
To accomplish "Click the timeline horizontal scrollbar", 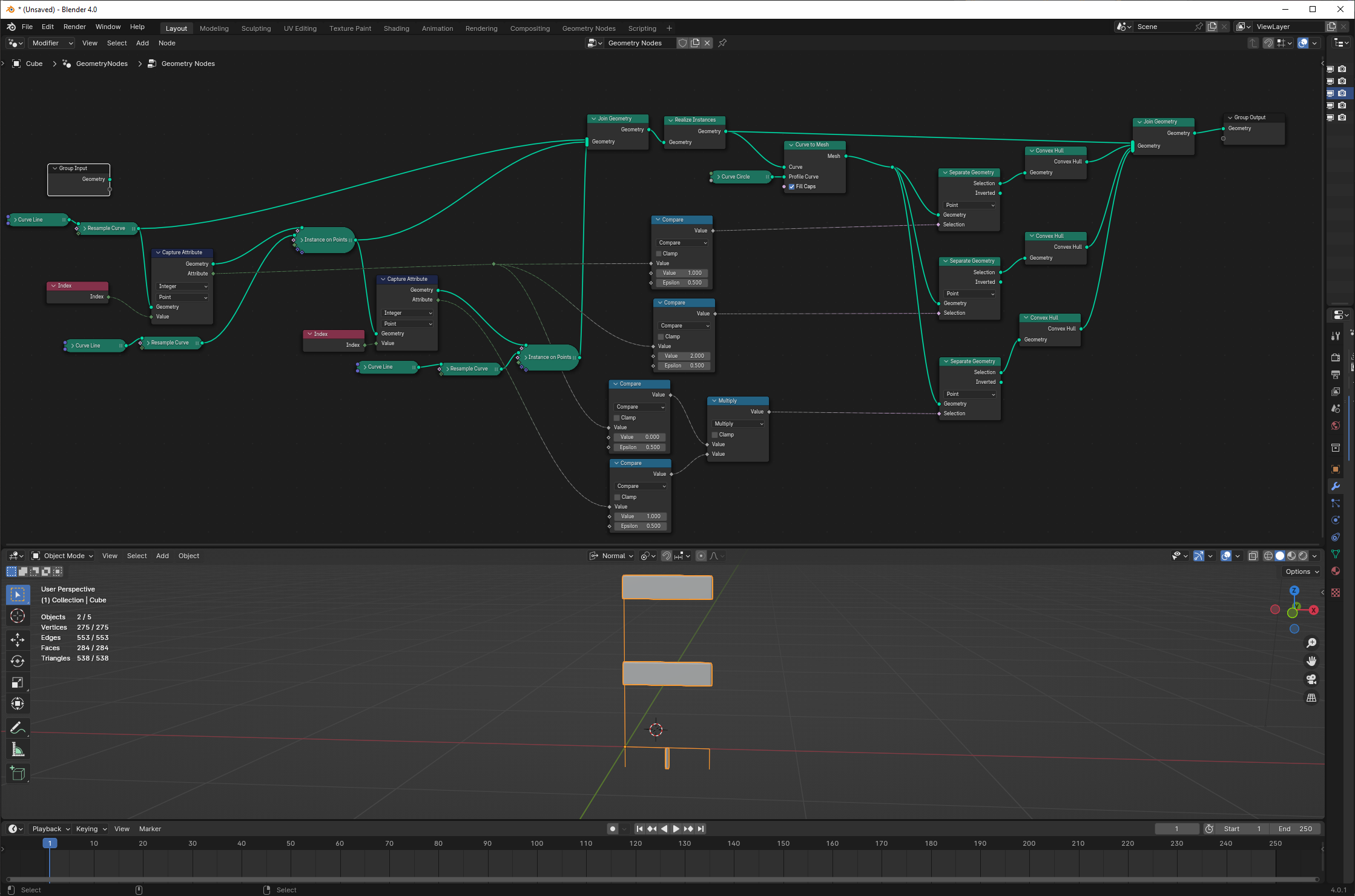I will point(662,879).
